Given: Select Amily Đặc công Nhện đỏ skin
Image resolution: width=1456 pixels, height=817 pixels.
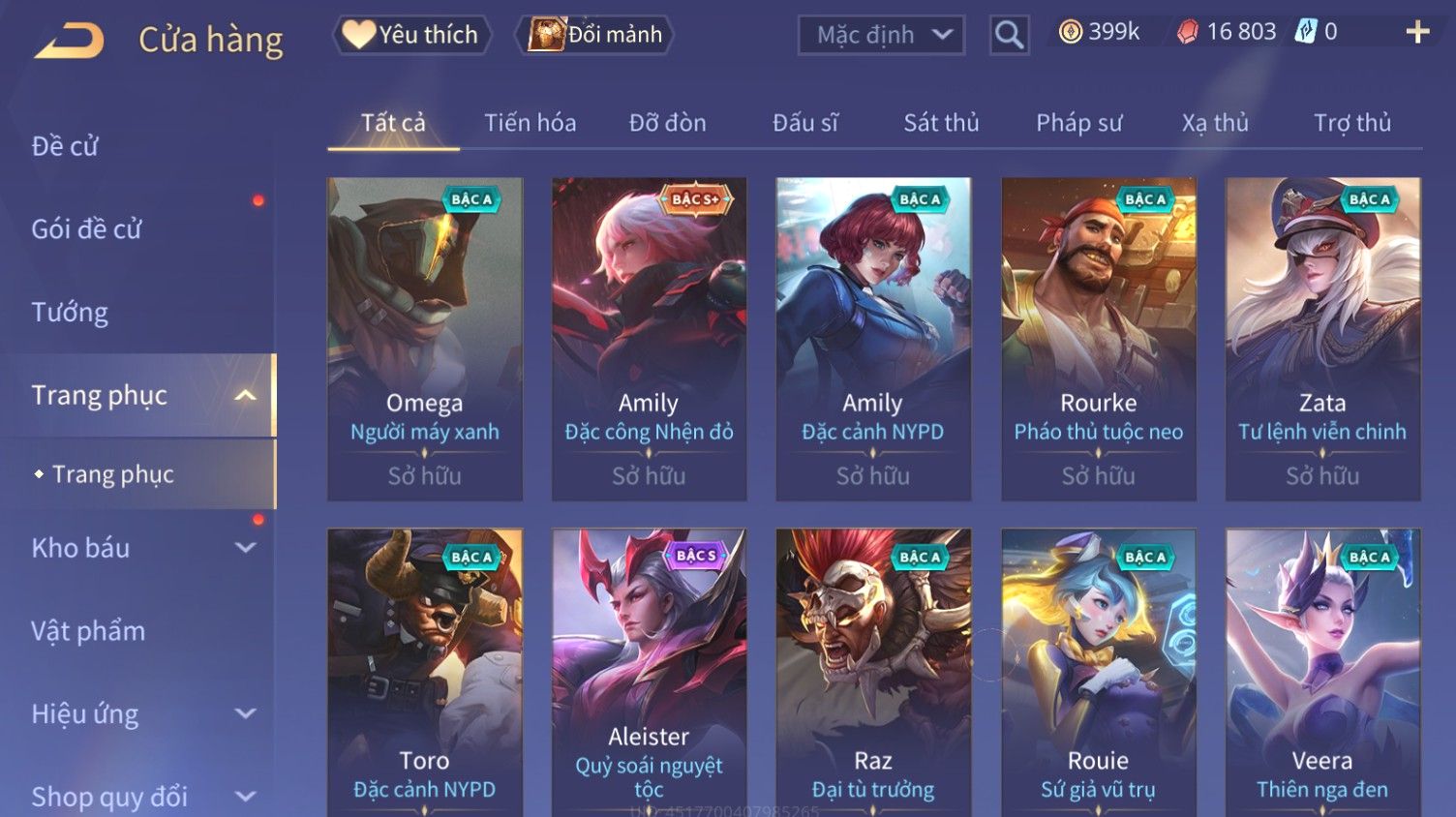Looking at the screenshot, I should pyautogui.click(x=649, y=339).
